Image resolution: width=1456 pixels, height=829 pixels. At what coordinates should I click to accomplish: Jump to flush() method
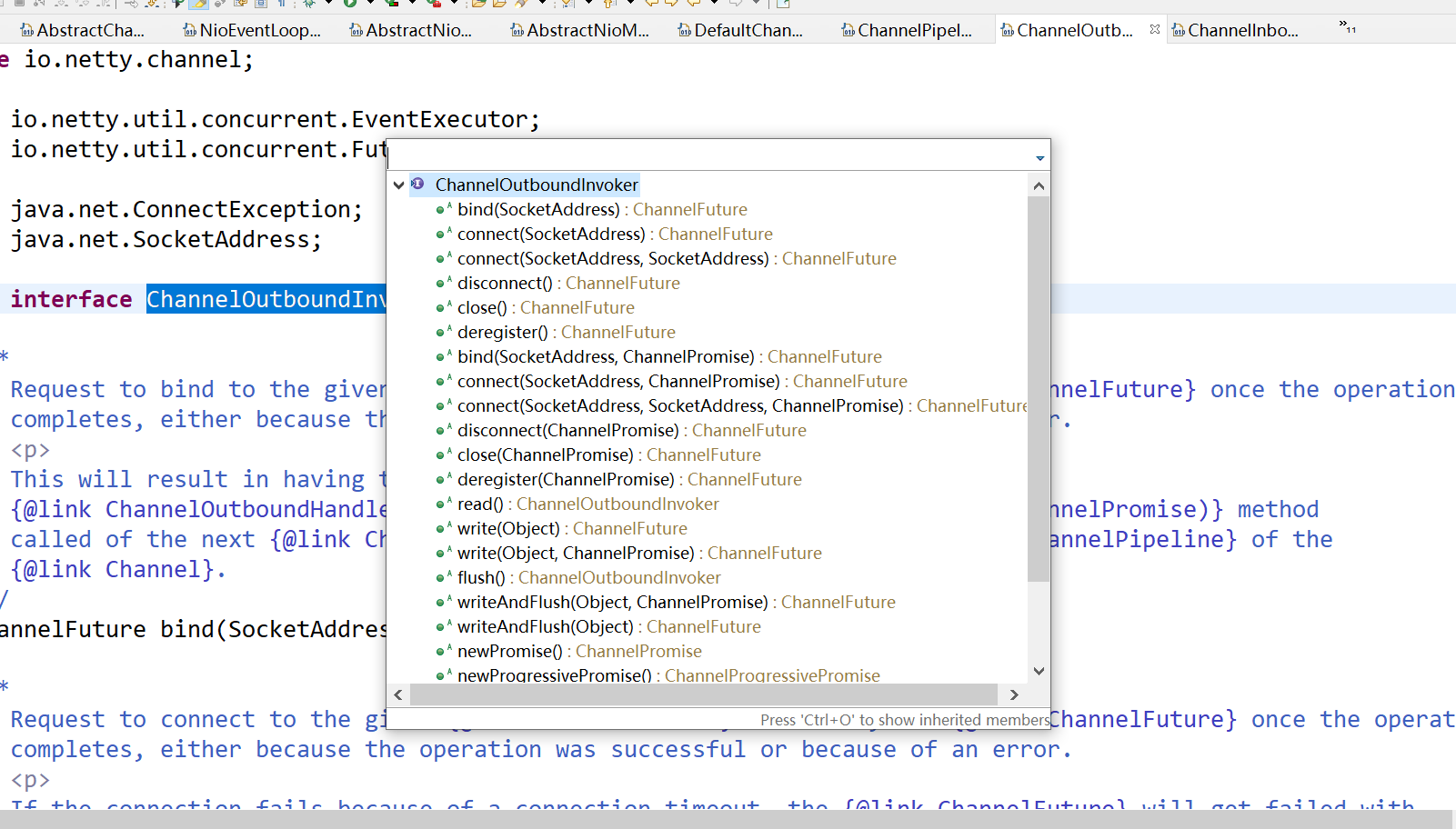[578, 577]
